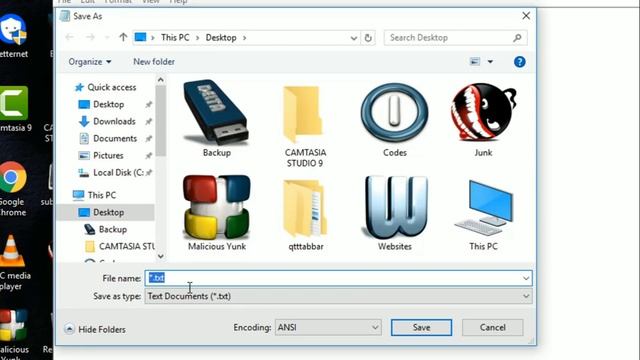Open the qtttabbar folder

point(305,214)
